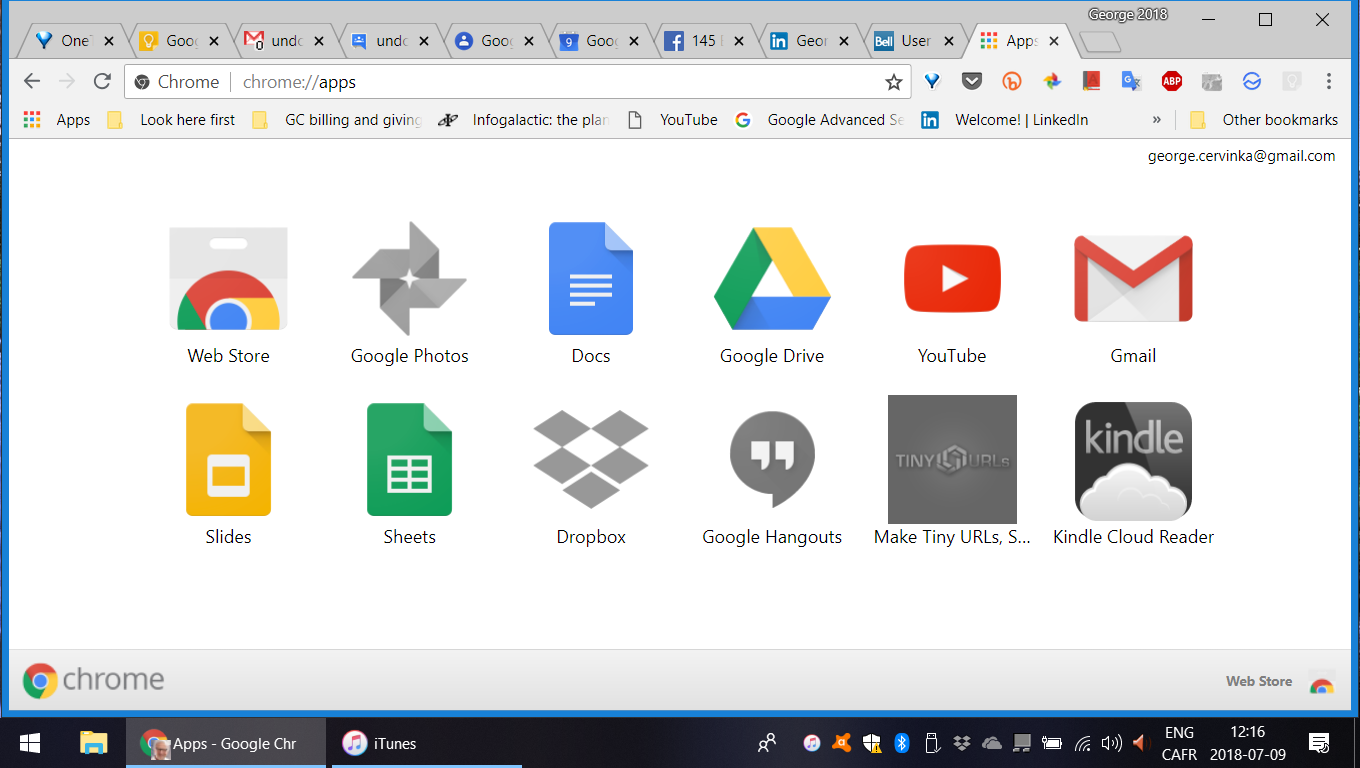
Task: Click the colorful pinwheel extension icon
Action: 1051,82
